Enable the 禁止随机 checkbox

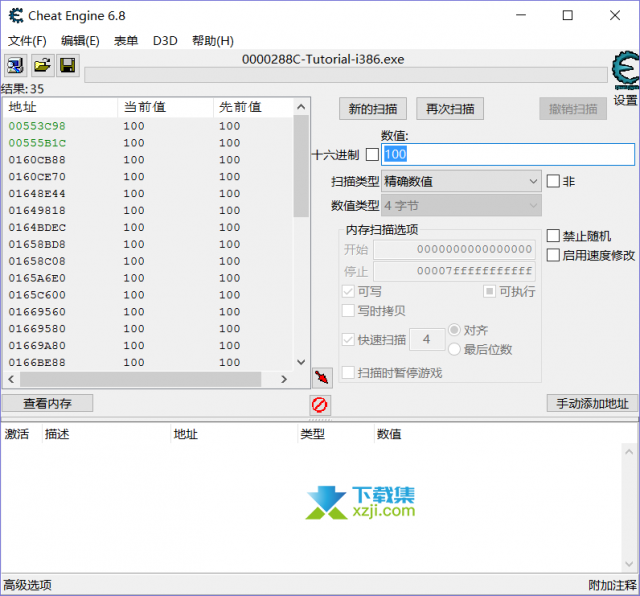point(553,236)
